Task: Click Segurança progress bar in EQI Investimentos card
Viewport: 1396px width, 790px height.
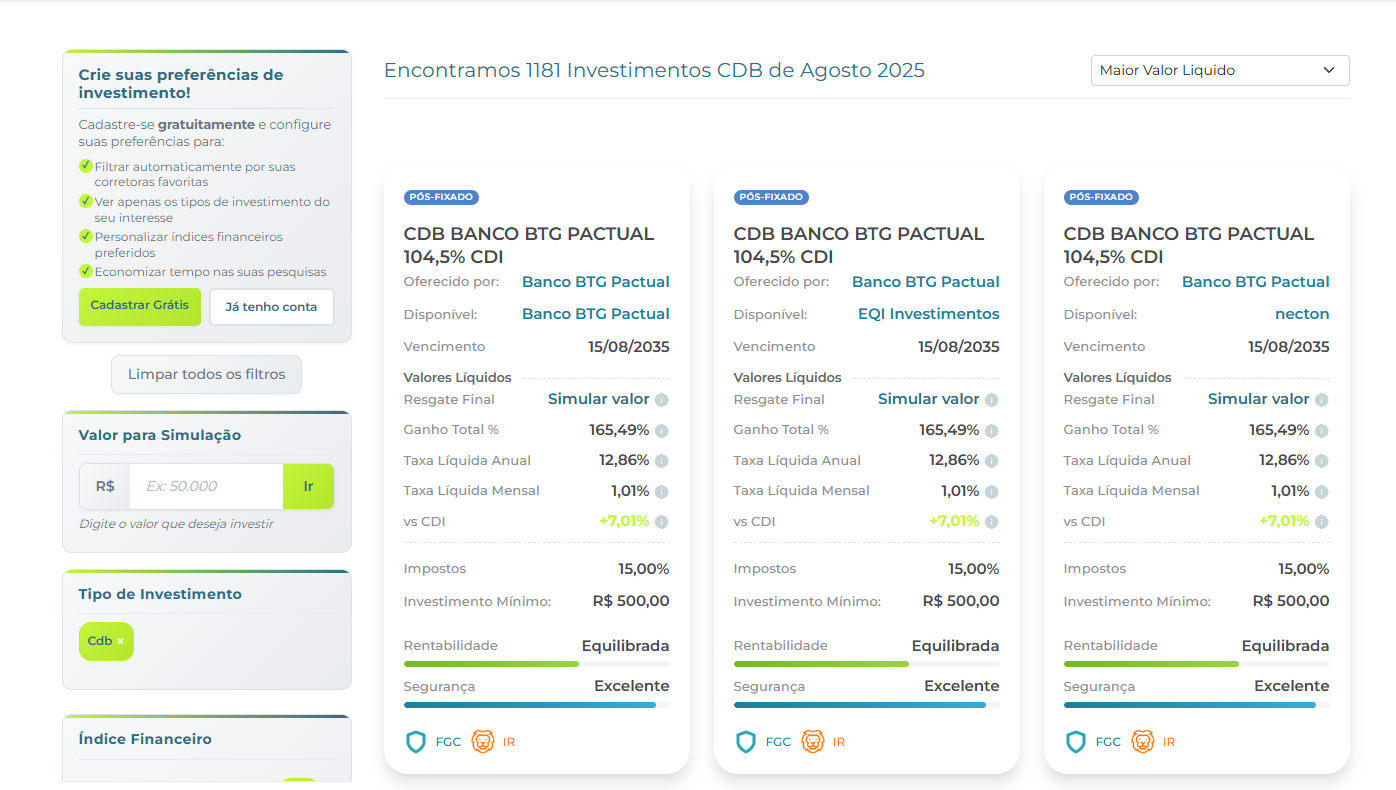Action: (867, 705)
